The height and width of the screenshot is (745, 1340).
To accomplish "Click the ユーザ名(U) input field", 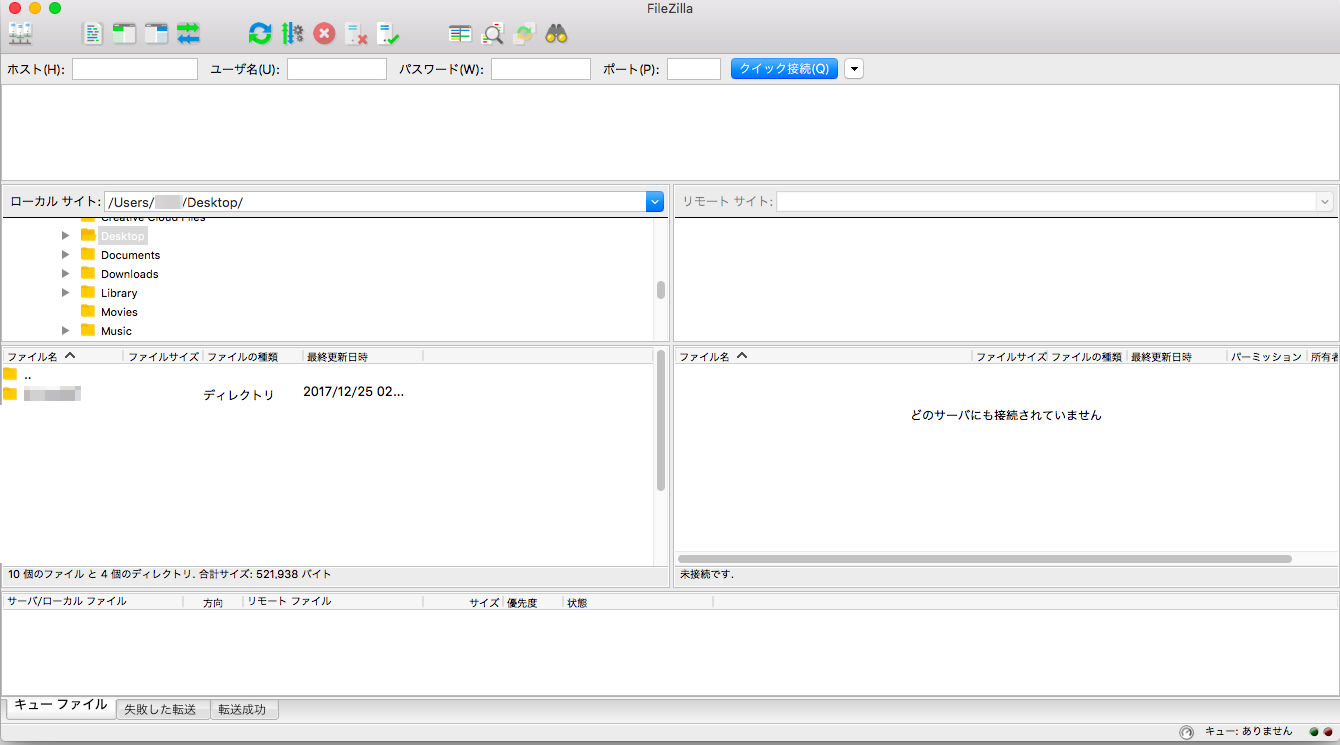I will (337, 69).
